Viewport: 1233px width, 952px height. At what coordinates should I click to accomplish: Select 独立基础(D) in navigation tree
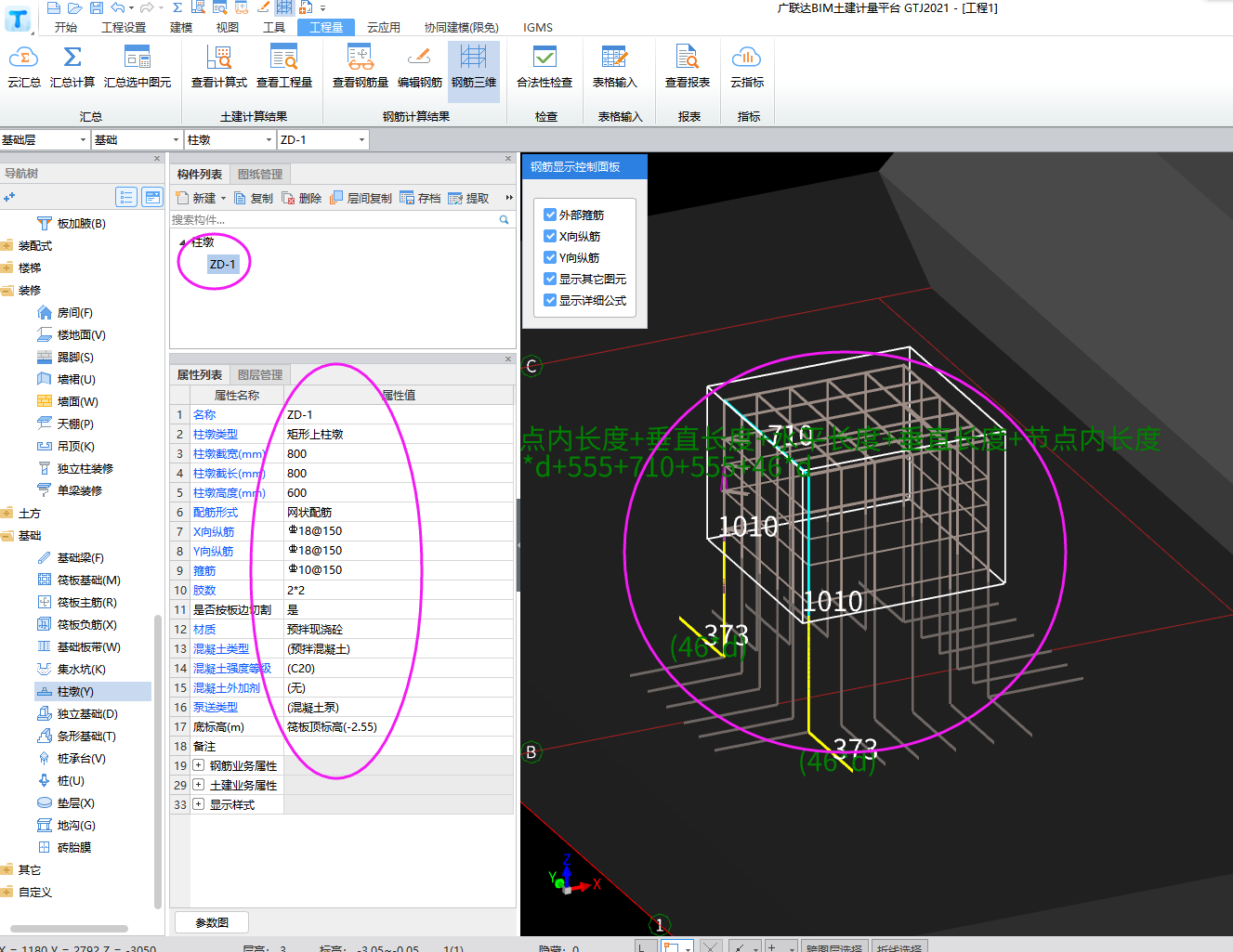(77, 713)
